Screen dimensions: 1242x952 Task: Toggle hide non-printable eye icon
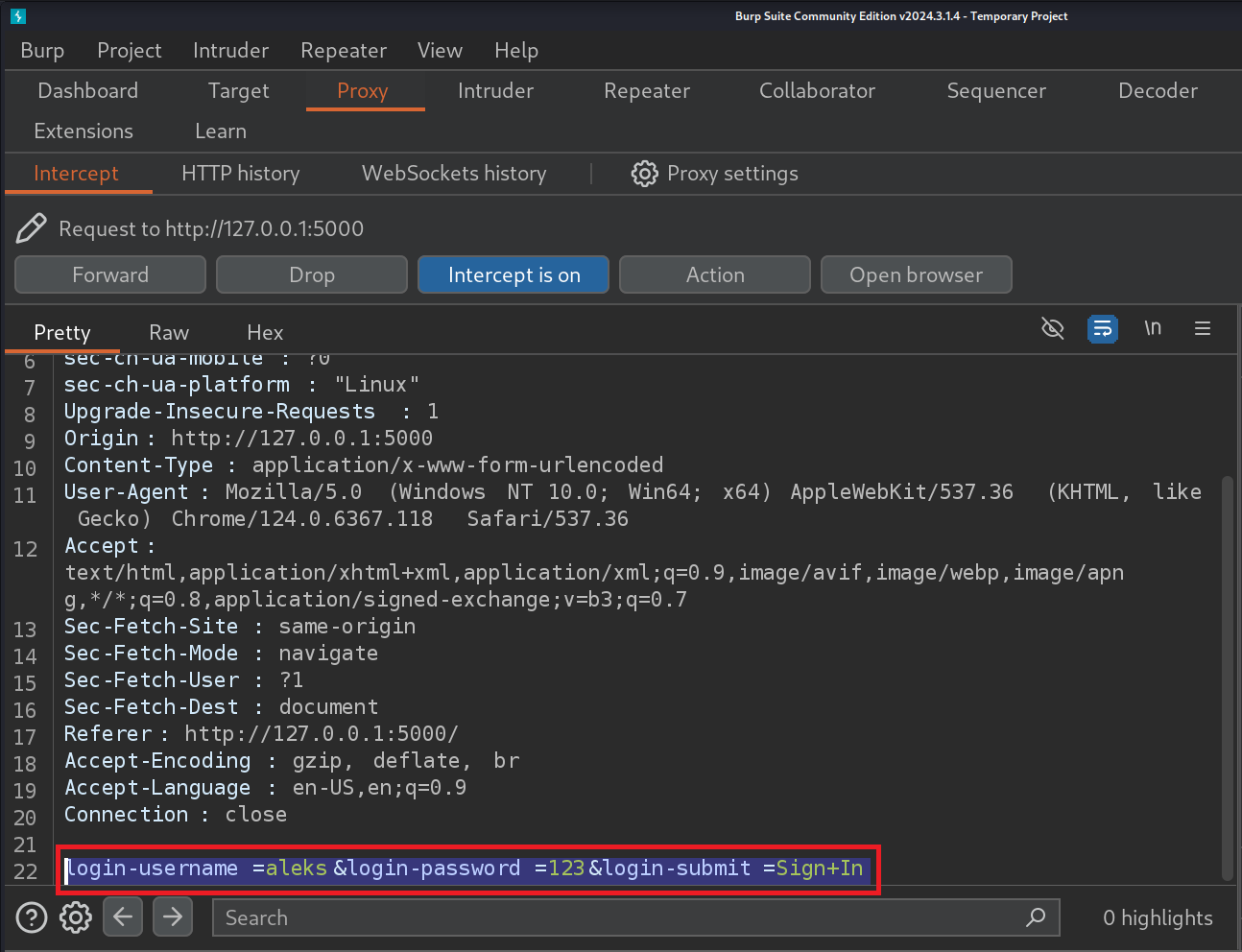[x=1053, y=328]
